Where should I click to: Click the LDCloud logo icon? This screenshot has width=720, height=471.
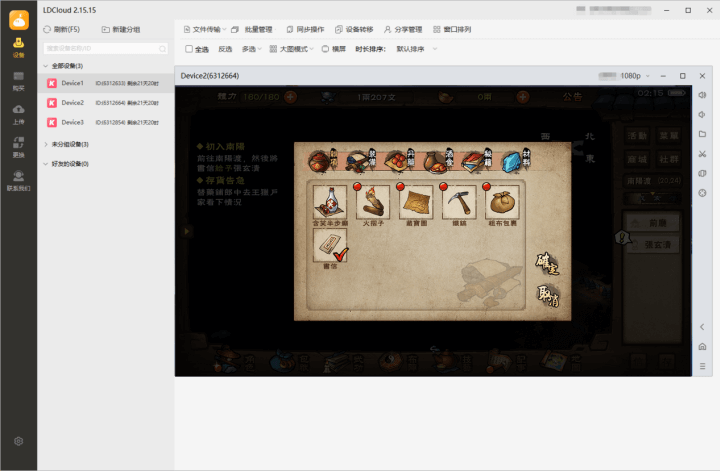[x=19, y=20]
